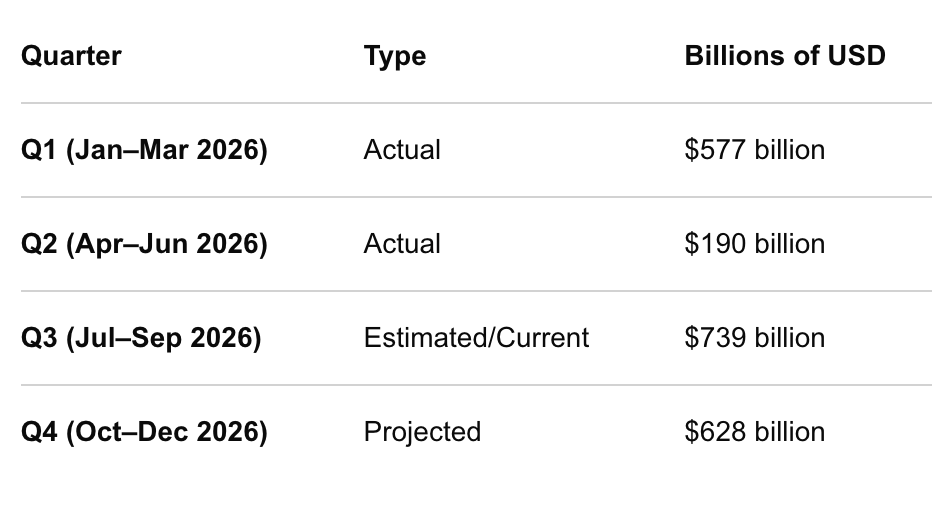932x515 pixels.
Task: Select the Q4 (Oct–Dec 2026) row label
Action: (x=144, y=432)
